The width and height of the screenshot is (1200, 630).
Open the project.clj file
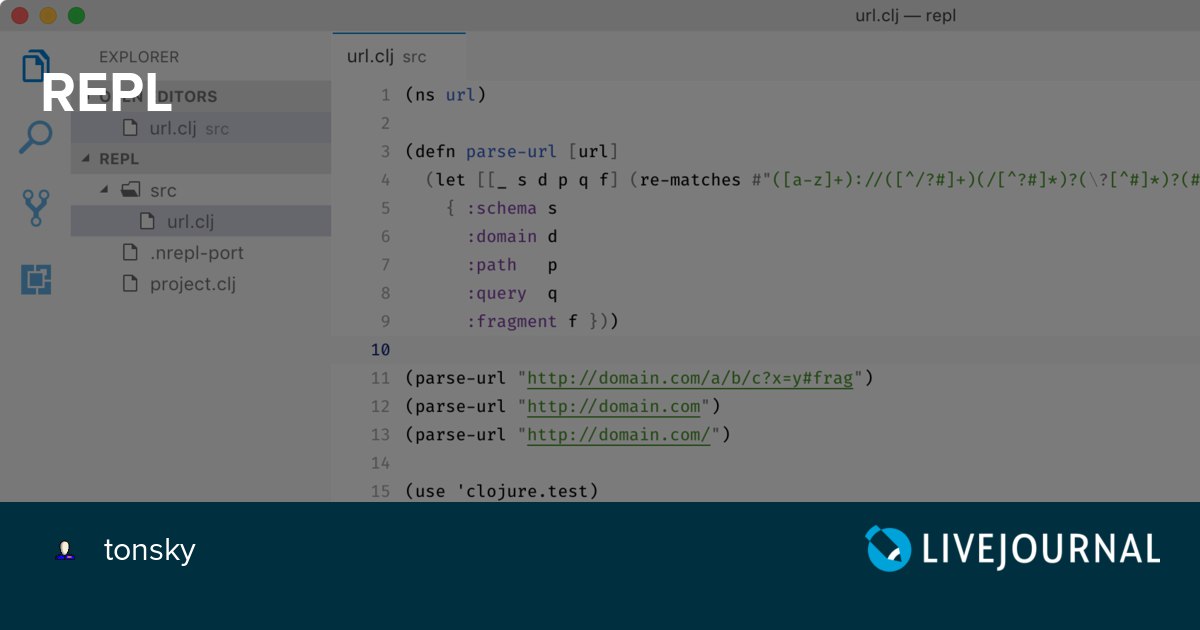200,284
